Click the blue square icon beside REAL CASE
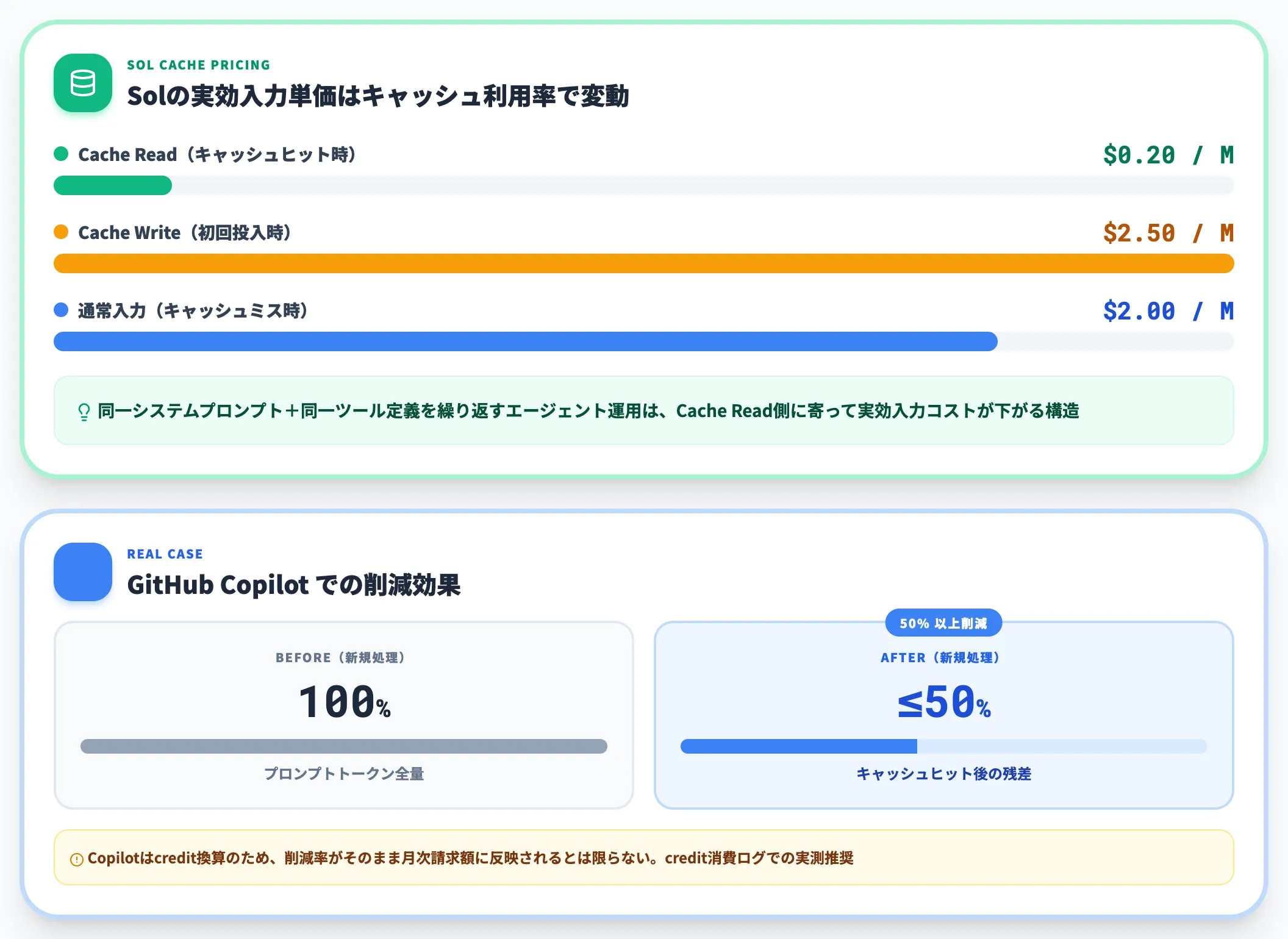The height and width of the screenshot is (939, 1288). click(x=83, y=572)
